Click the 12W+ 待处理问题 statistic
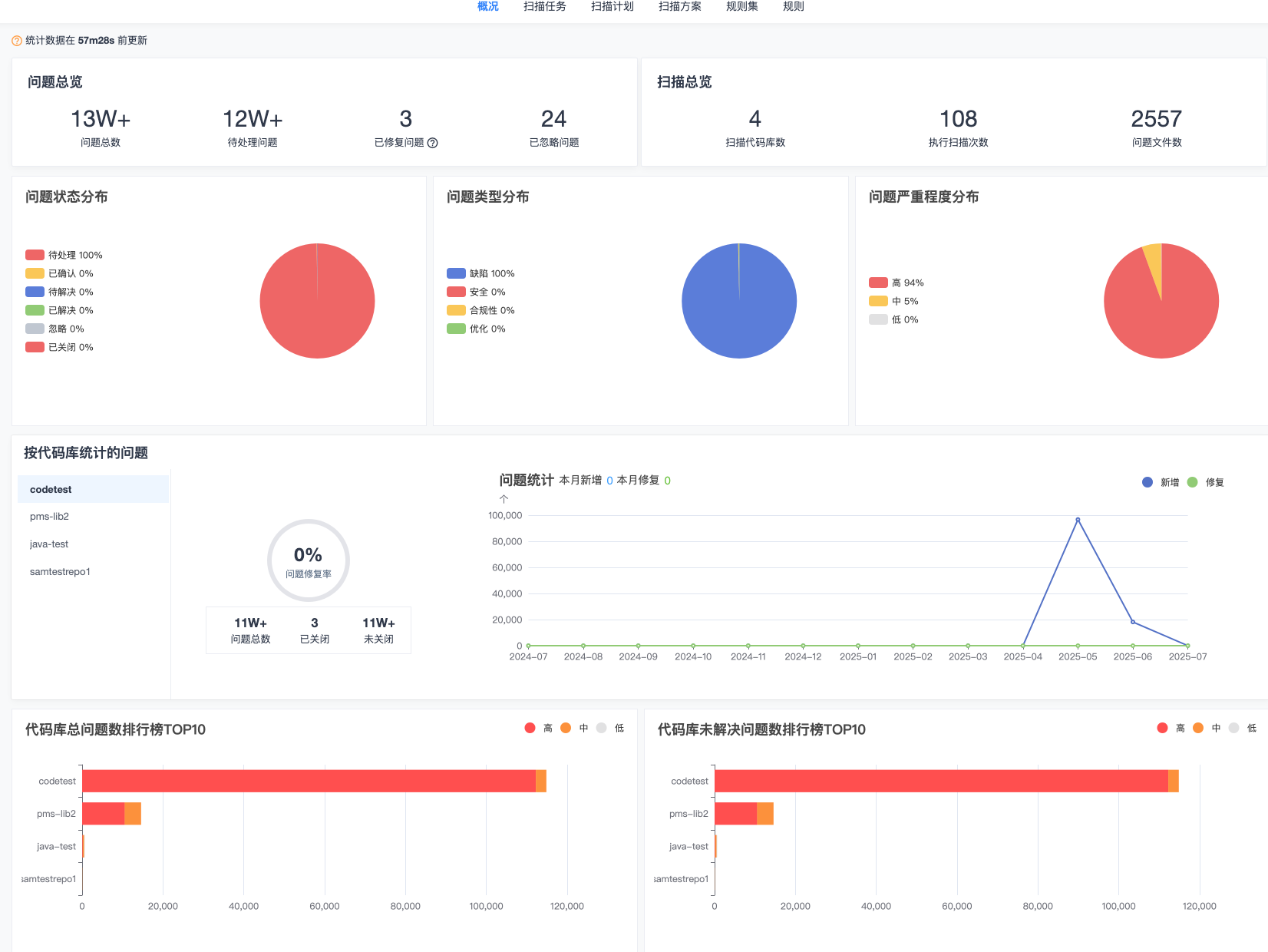 (253, 127)
